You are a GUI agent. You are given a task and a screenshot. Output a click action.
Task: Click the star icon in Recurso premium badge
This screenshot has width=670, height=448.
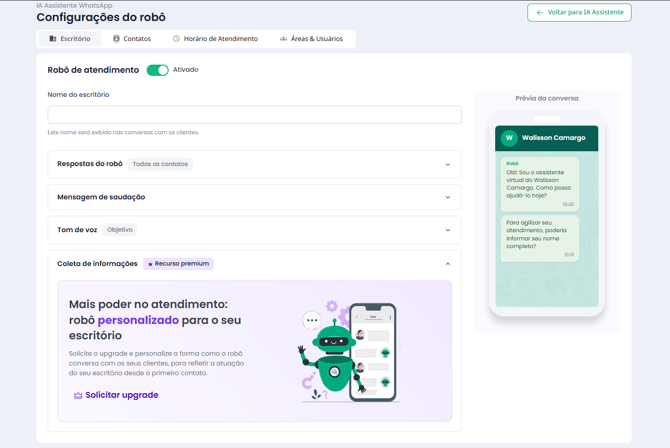[x=150, y=264]
